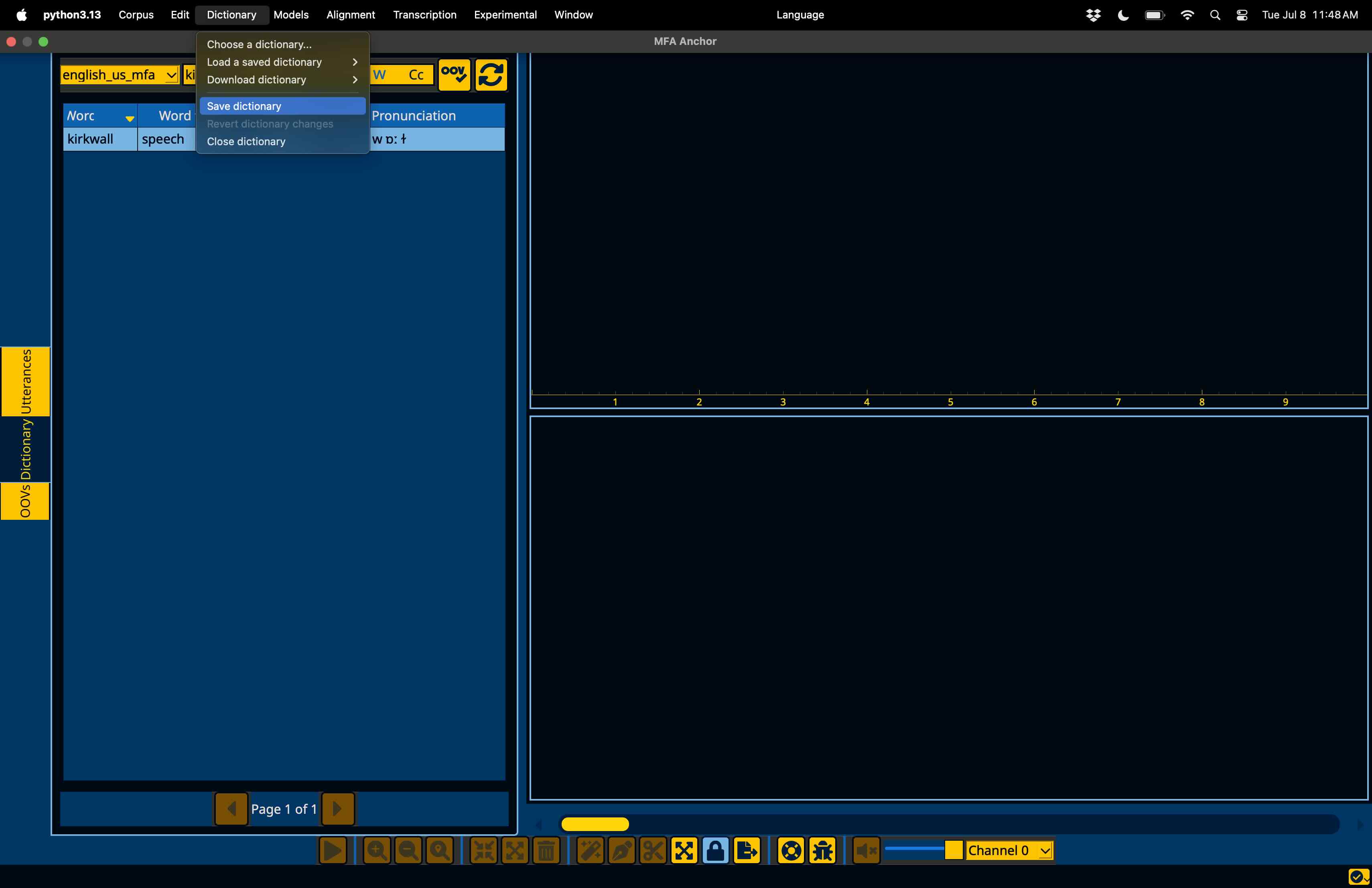Open the english_us_mfa dictionary dropdown

(x=120, y=75)
